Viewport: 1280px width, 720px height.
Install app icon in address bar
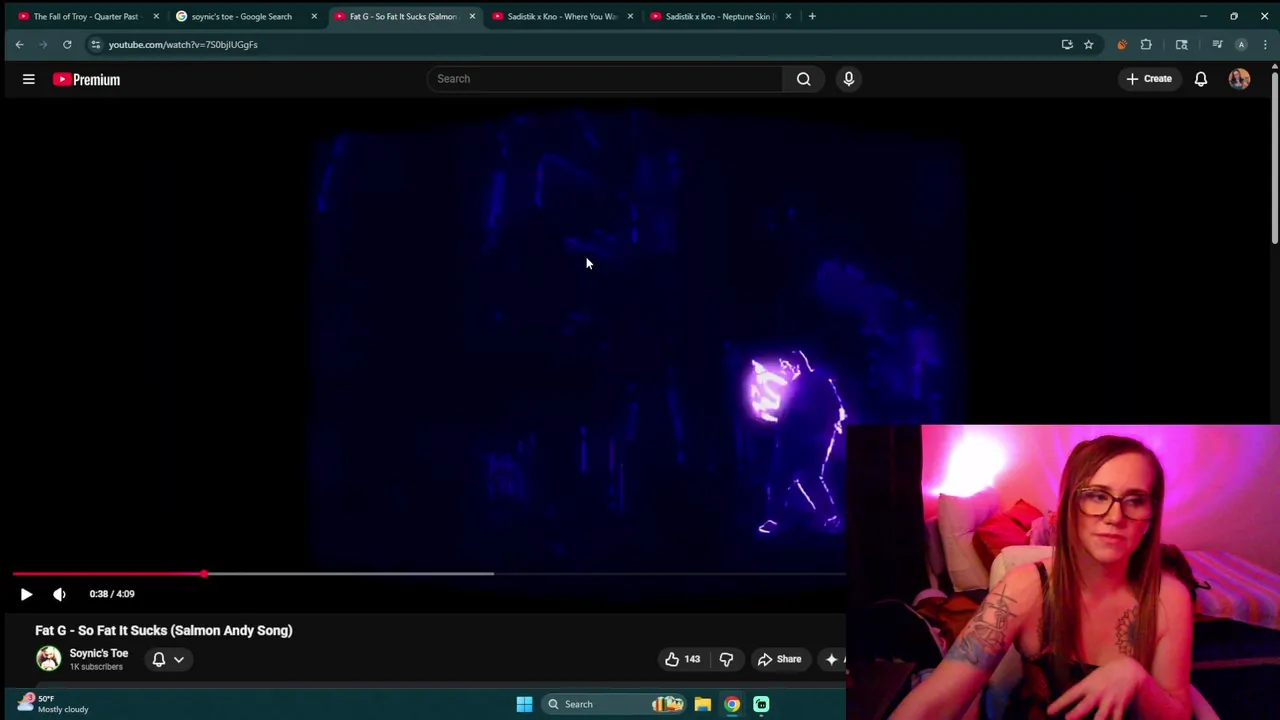click(x=1067, y=44)
